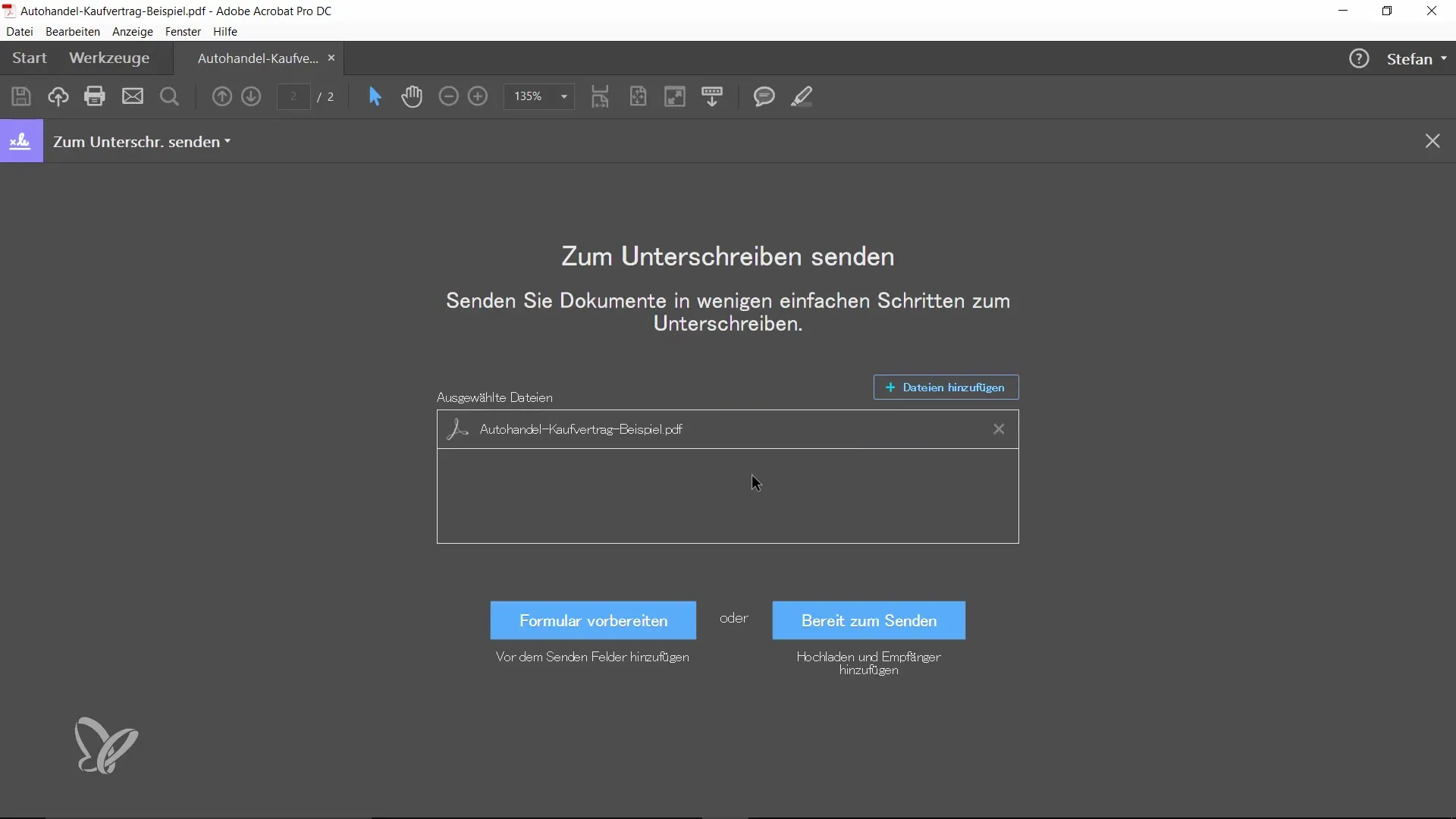The image size is (1456, 819).
Task: Click the Formular vorbereiten button
Action: (593, 620)
